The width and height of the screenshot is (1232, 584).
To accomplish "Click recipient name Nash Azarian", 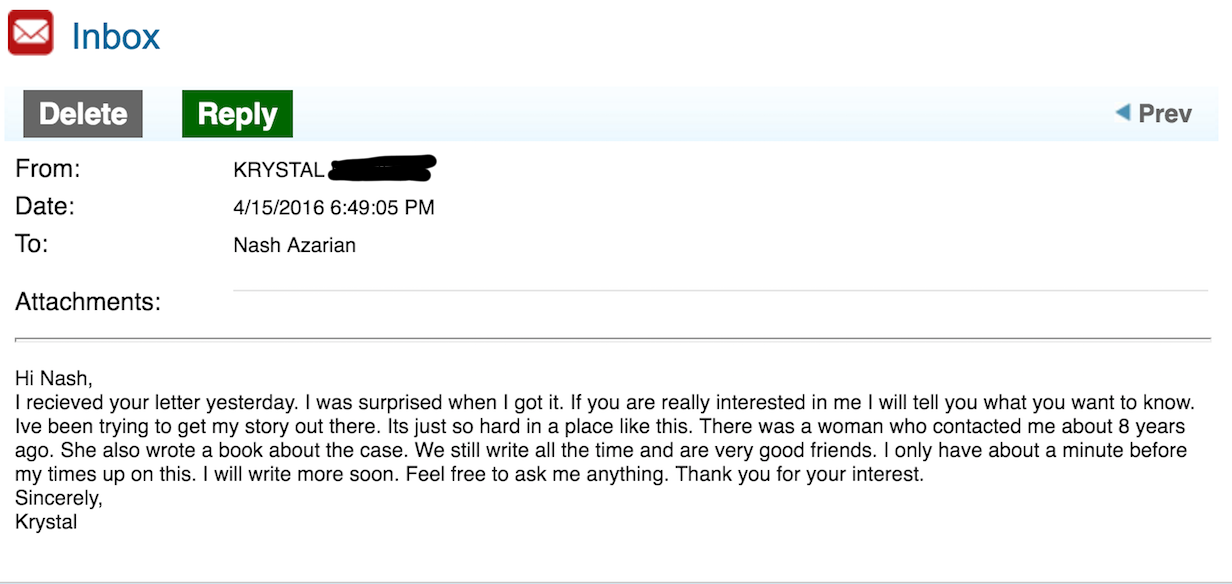I will coord(295,245).
